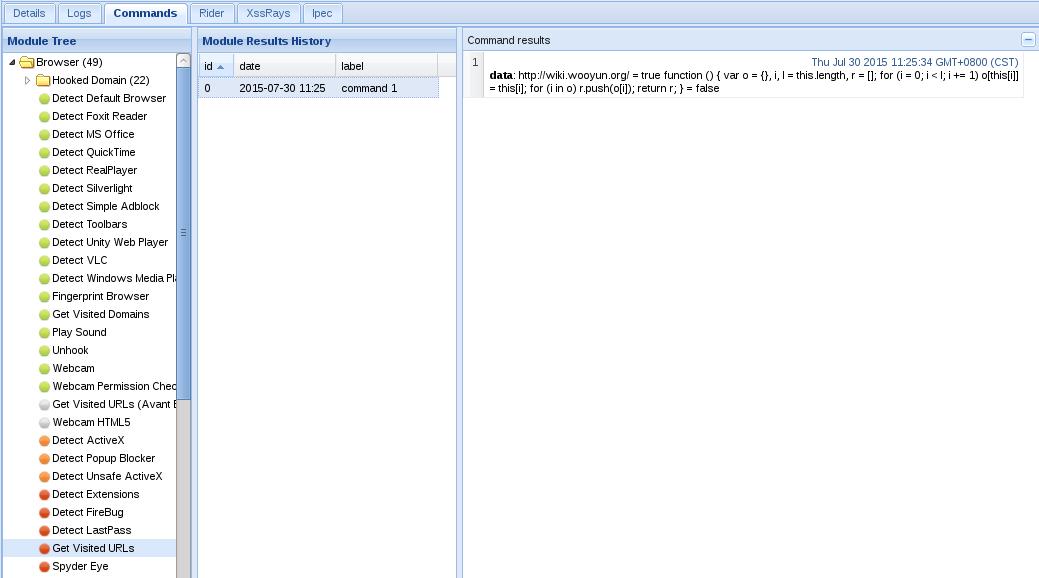Open the XssRays tab
Viewport: 1039px width, 578px height.
pyautogui.click(x=268, y=13)
